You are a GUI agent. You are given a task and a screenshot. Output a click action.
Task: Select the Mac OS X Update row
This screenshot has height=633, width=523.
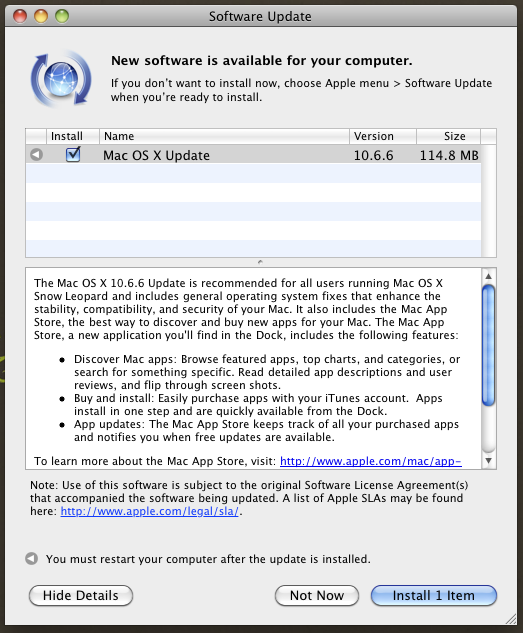click(x=253, y=155)
